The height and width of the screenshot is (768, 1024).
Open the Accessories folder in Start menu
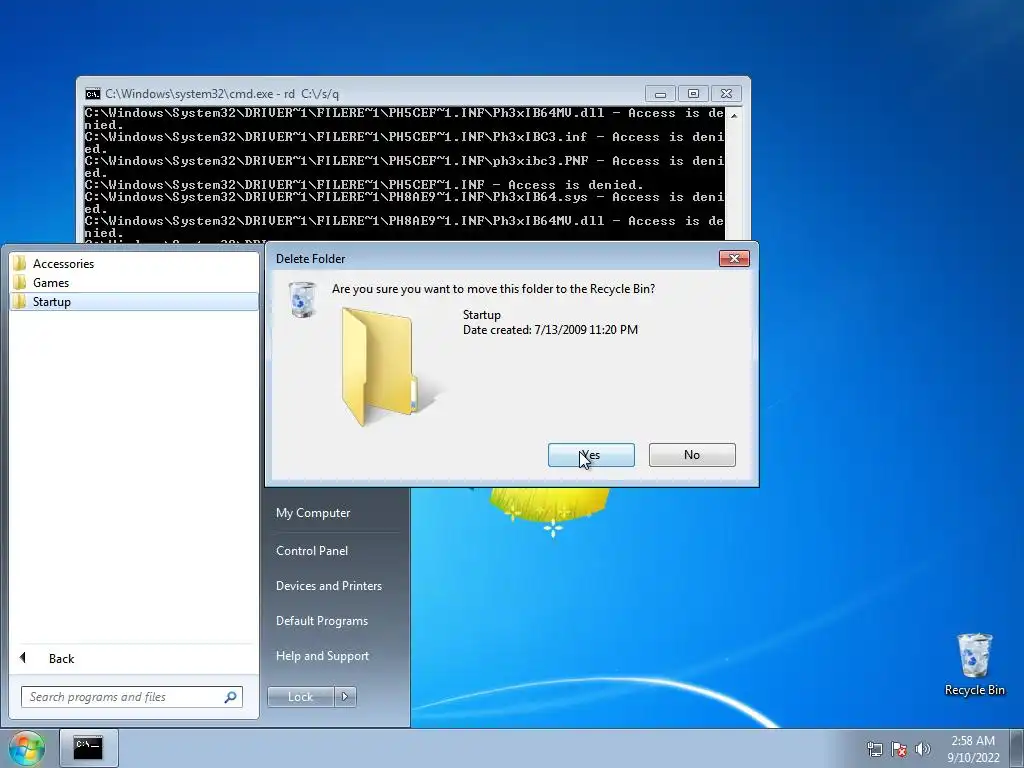point(134,264)
